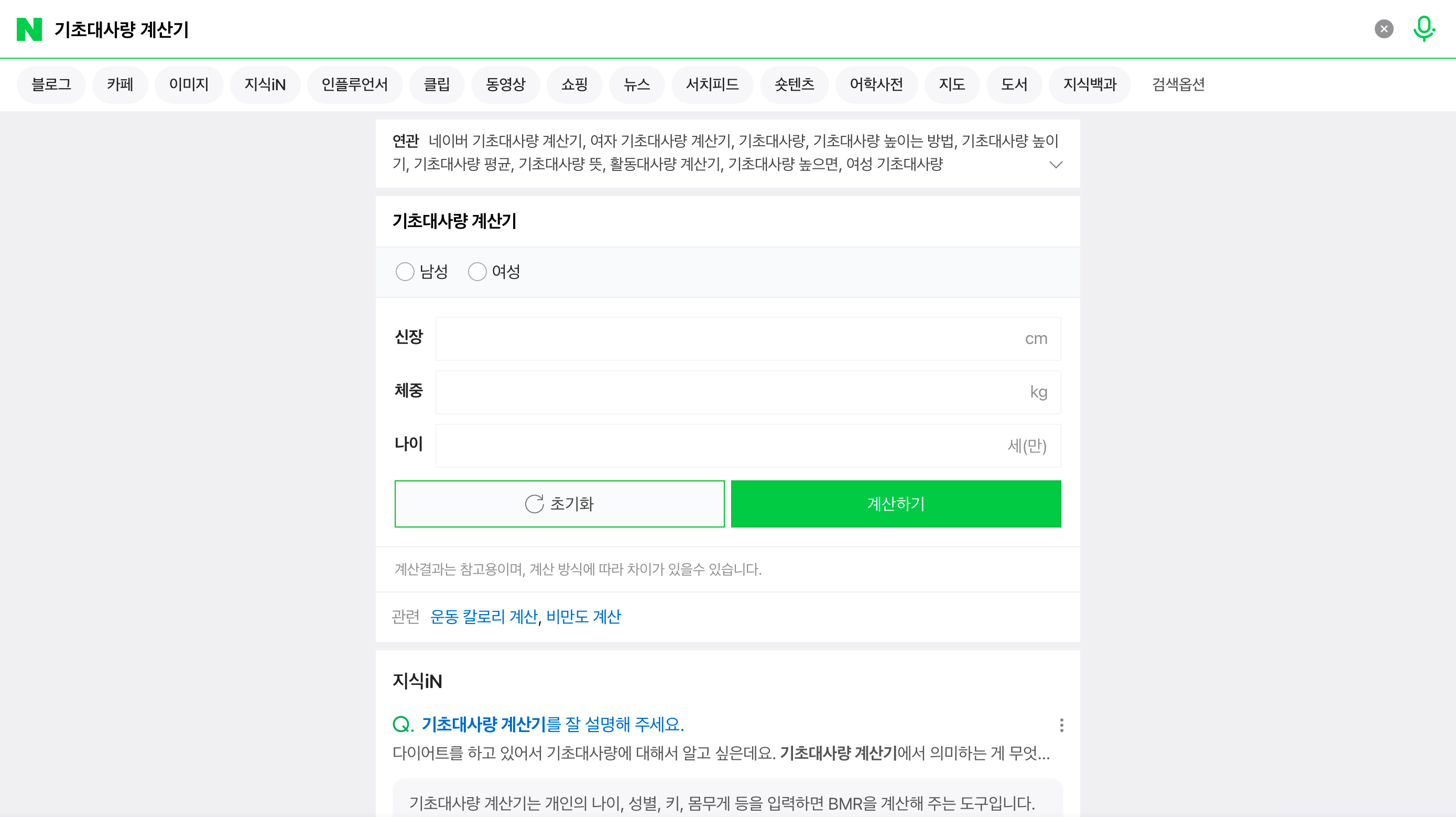Select the 여성 radio button
Viewport: 1456px width, 817px height.
point(477,272)
